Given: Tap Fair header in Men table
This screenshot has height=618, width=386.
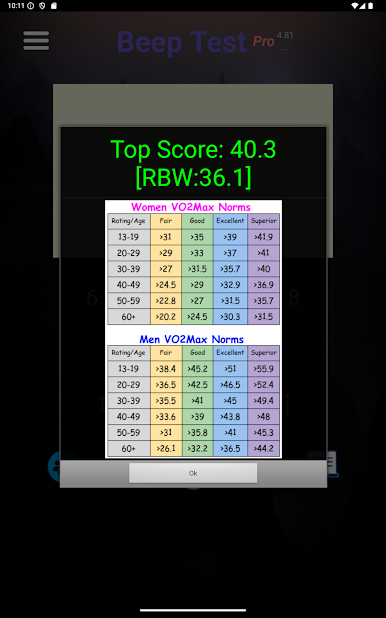Looking at the screenshot, I should 166,352.
